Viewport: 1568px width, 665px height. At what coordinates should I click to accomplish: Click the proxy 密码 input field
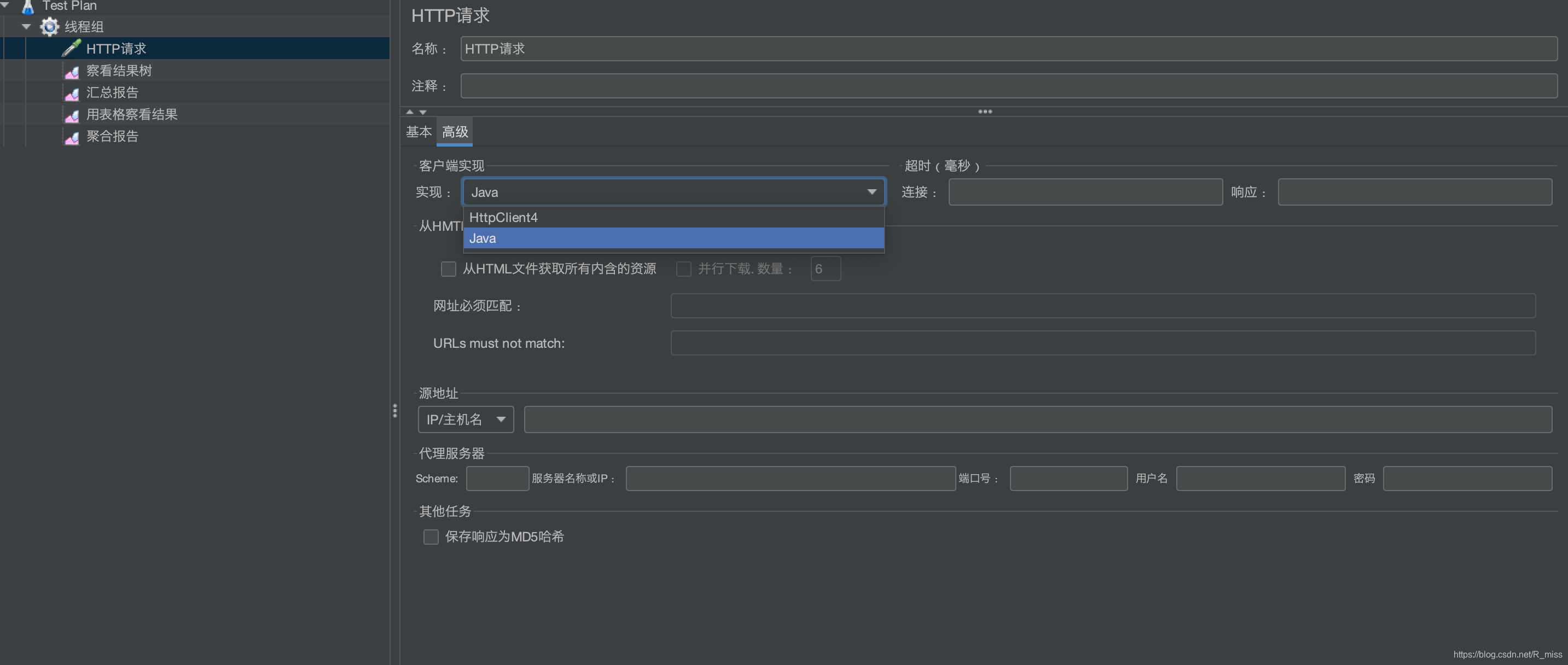tap(1467, 479)
